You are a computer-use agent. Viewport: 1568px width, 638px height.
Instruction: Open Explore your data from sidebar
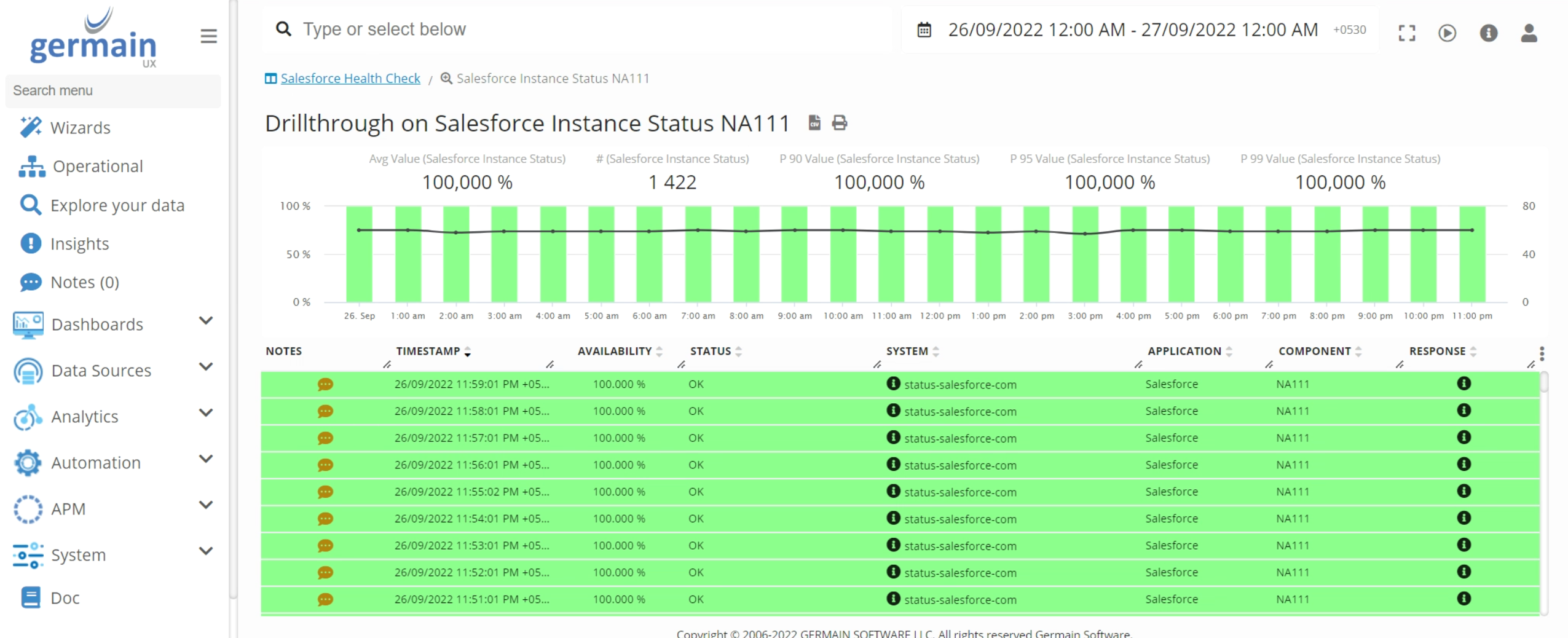[117, 205]
